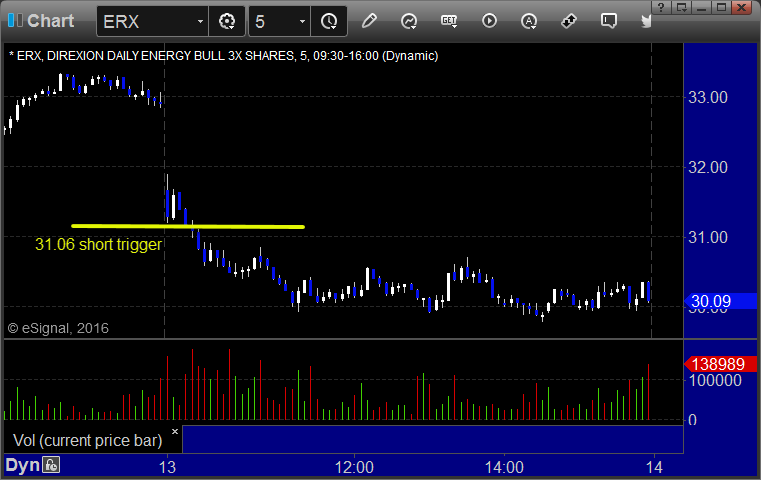
Task: Select the pencil drawing tool
Action: 369,21
